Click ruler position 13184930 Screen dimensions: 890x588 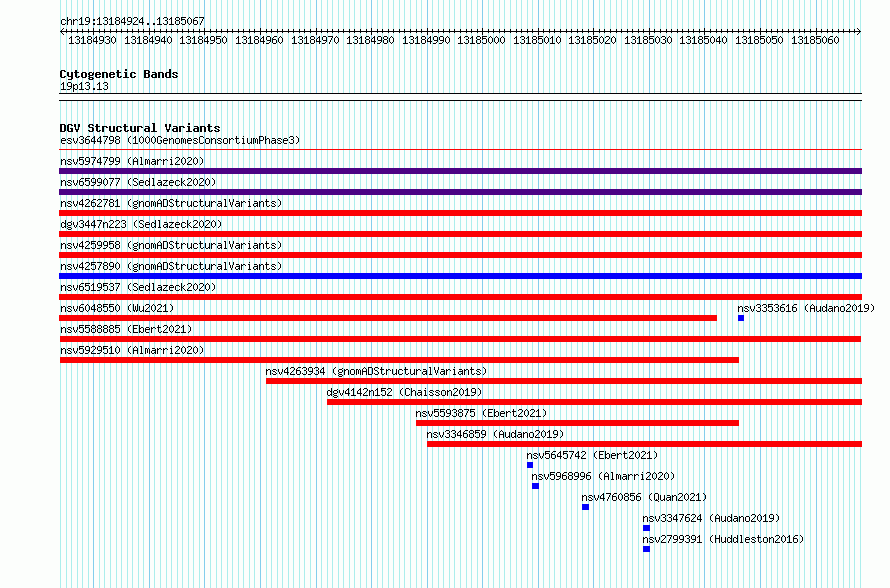click(92, 40)
